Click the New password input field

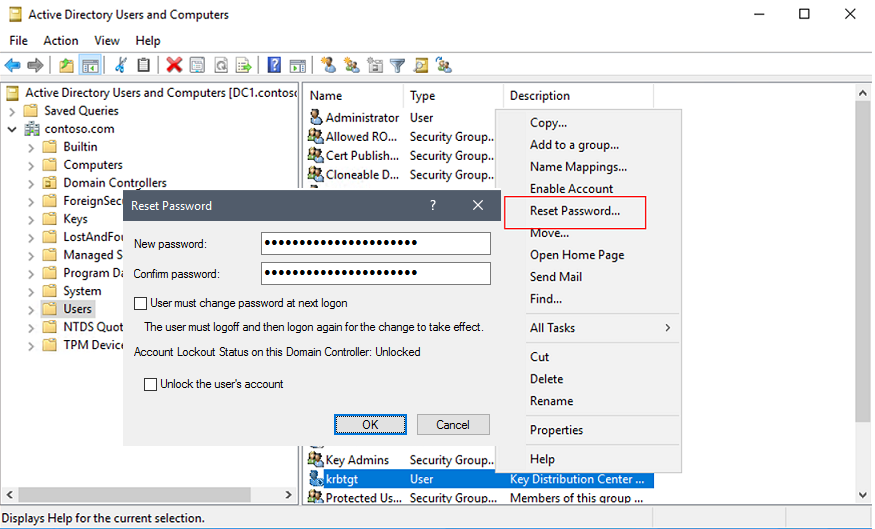pos(376,243)
